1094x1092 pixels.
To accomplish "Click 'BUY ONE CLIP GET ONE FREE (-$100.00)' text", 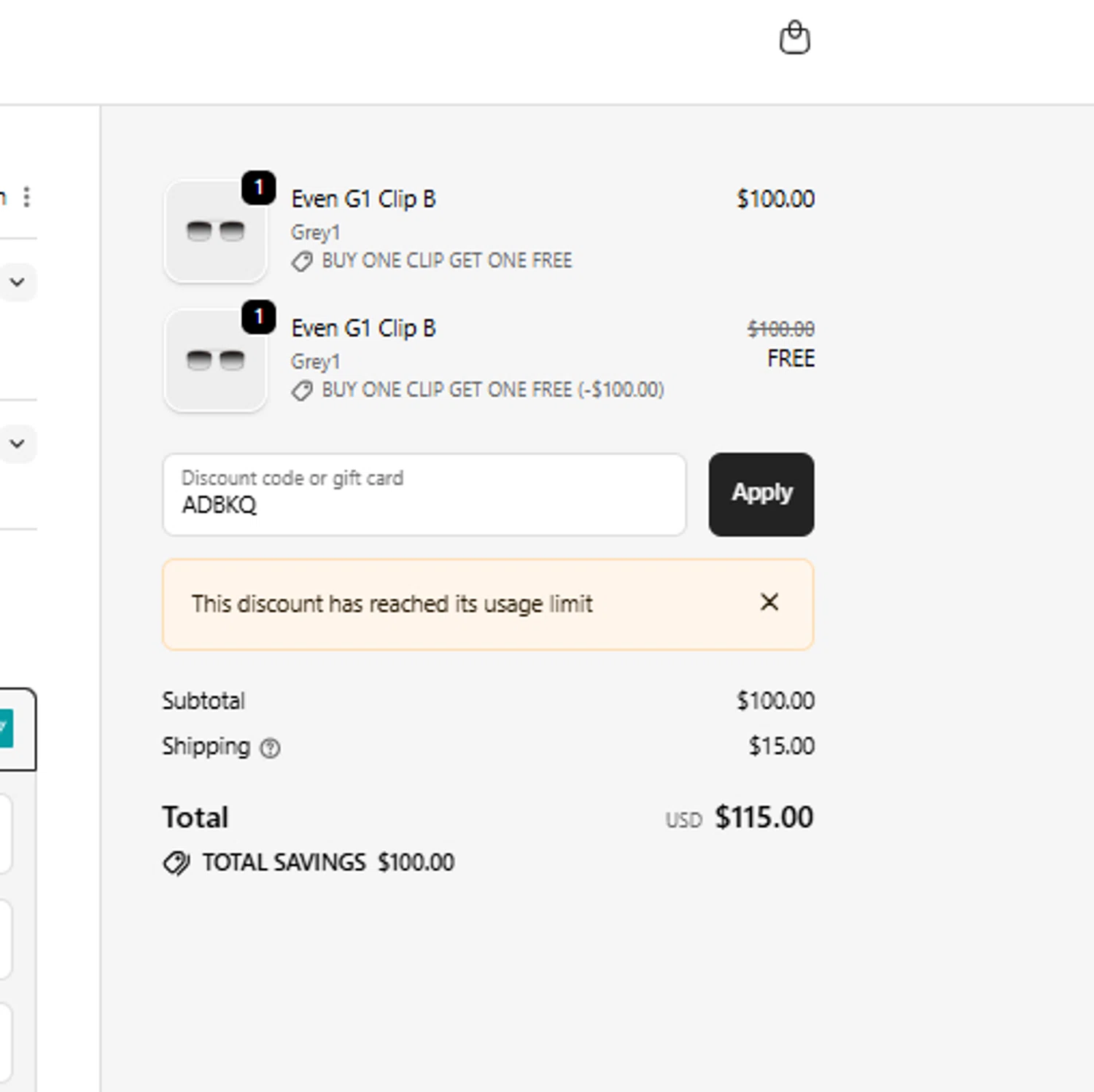I will [493, 390].
